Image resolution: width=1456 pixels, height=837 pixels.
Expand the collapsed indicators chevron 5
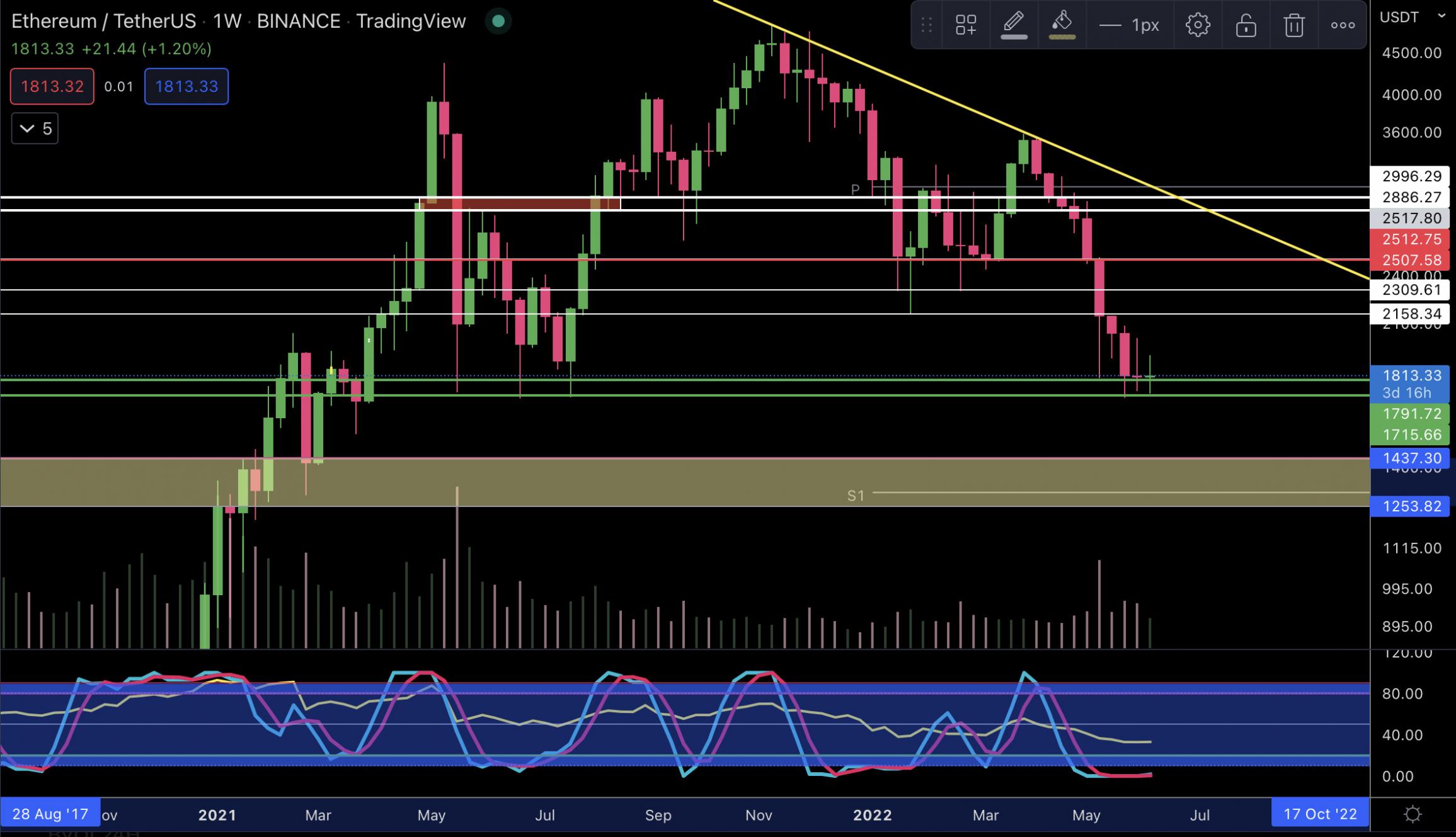point(35,128)
